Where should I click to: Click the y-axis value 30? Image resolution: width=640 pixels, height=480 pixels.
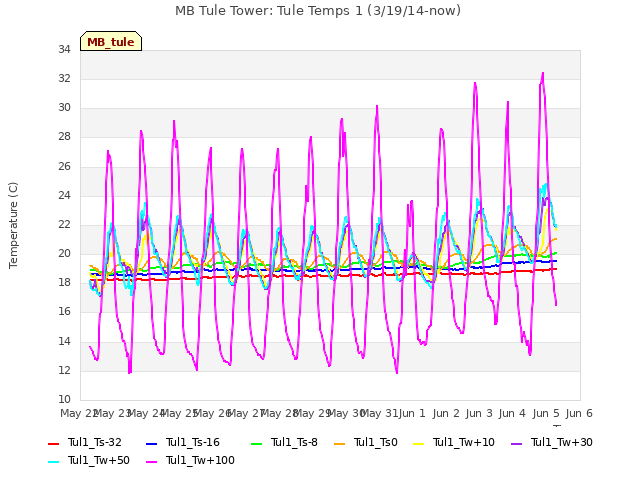[x=64, y=108]
